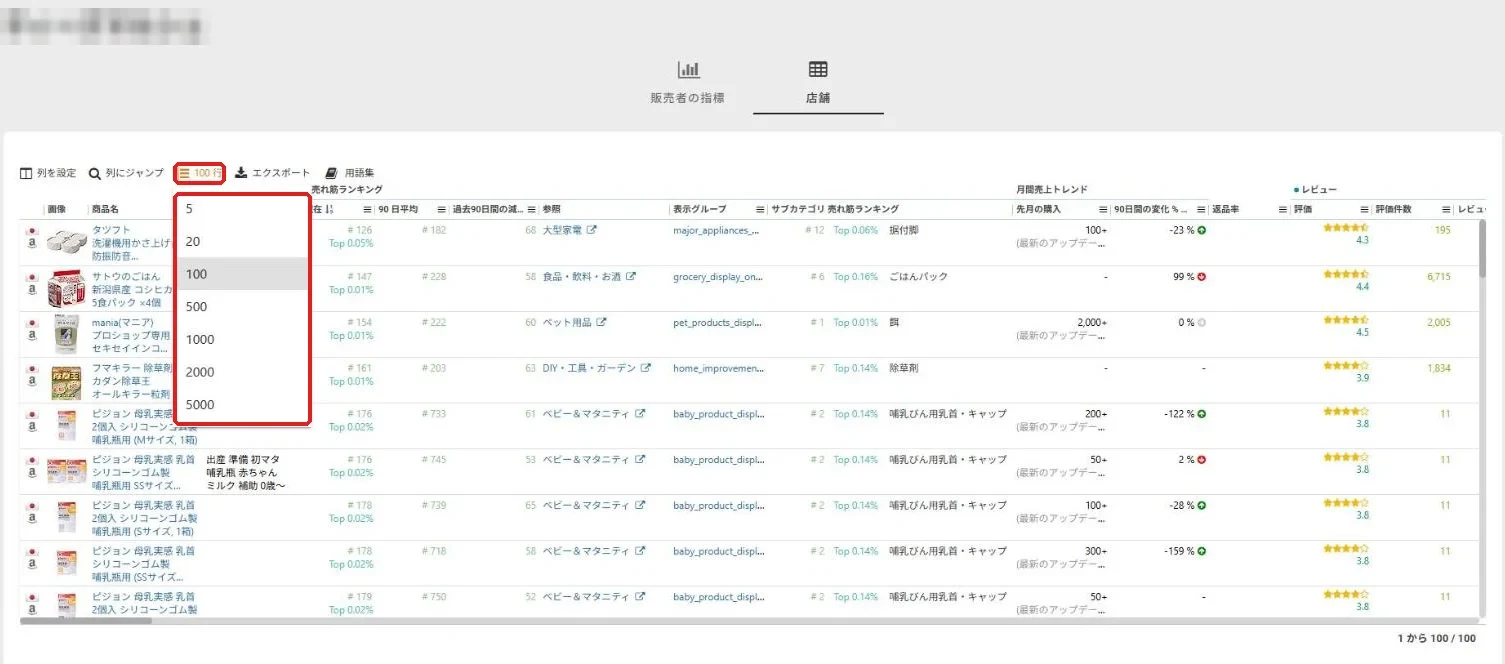Click the sort arrow icon in 在 column header
Screen dimensions: 1505x664
[x=330, y=209]
